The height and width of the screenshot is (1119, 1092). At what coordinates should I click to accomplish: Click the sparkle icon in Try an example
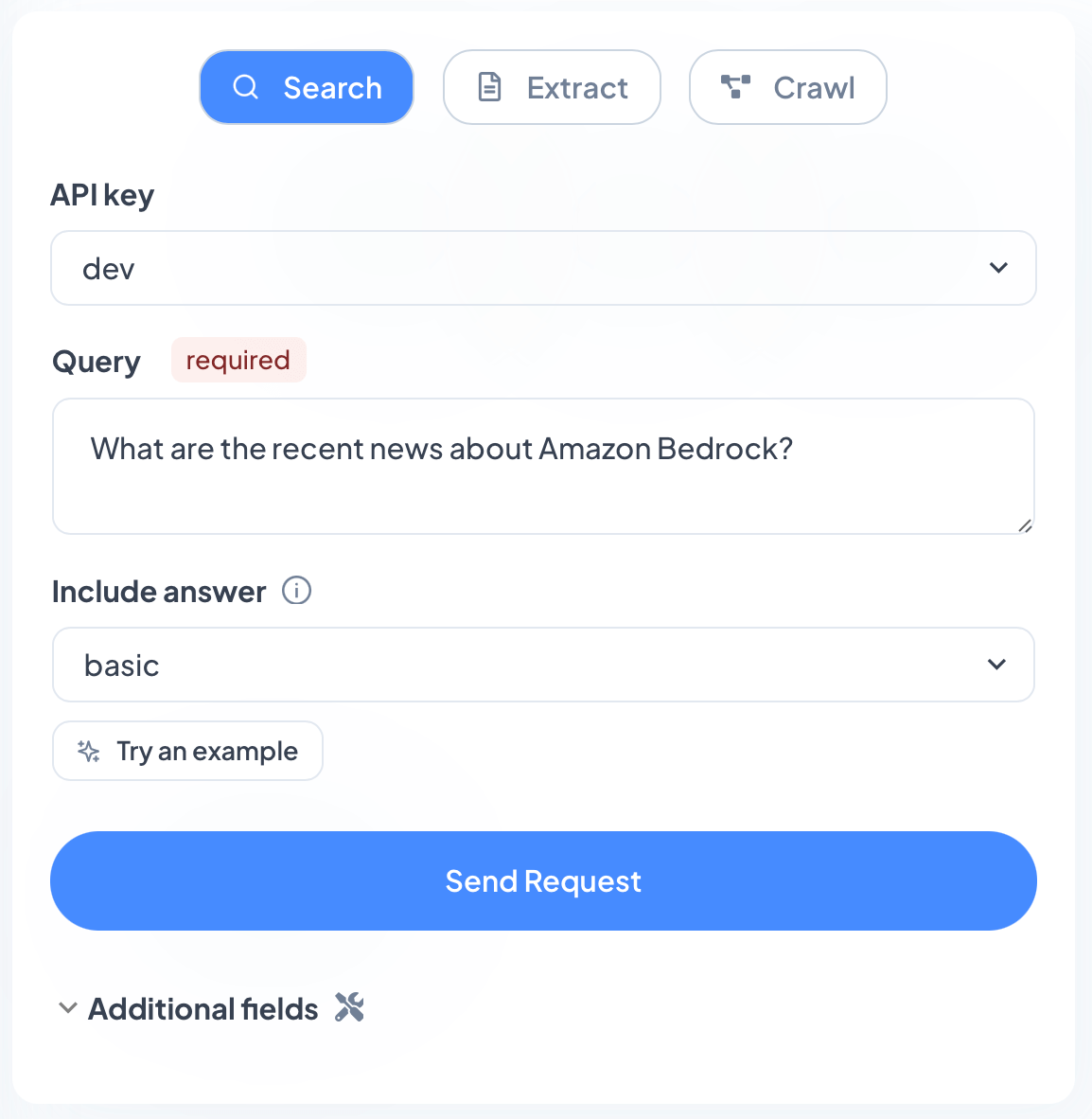[x=89, y=752]
